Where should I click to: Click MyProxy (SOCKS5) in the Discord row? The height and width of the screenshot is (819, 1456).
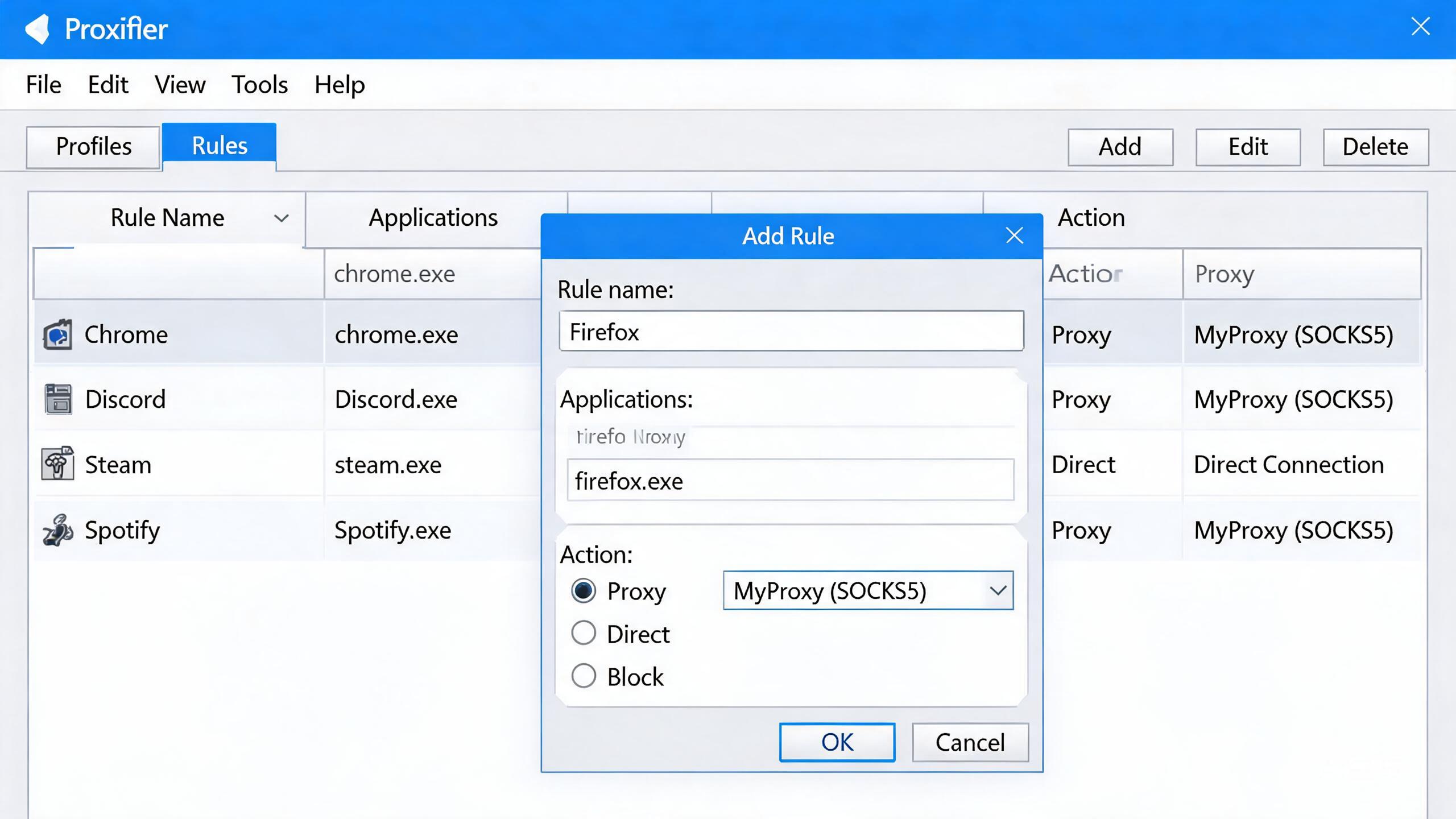tap(1293, 400)
